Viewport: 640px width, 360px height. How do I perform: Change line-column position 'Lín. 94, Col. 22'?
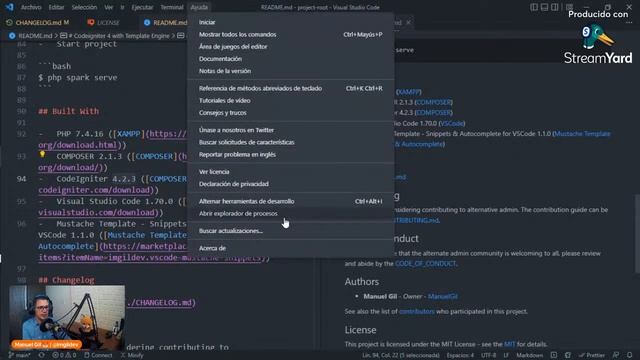click(400, 355)
